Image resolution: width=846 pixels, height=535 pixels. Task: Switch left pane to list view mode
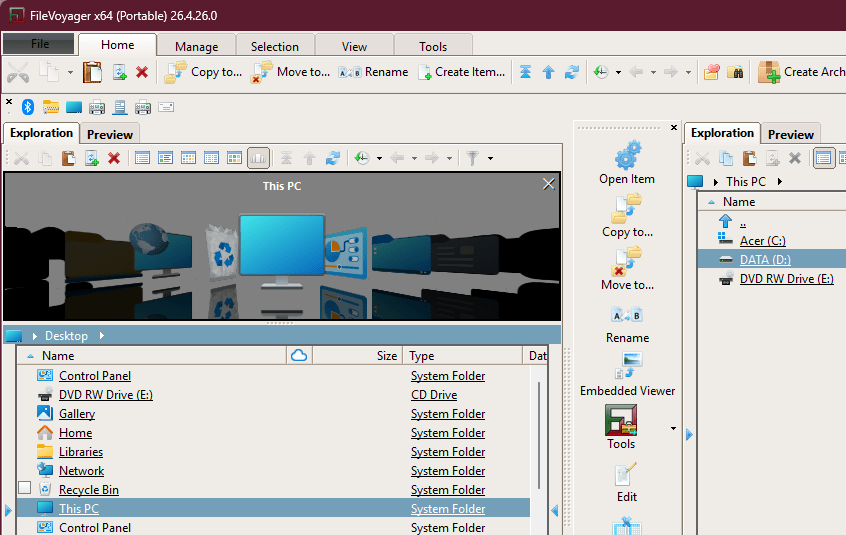[x=142, y=158]
